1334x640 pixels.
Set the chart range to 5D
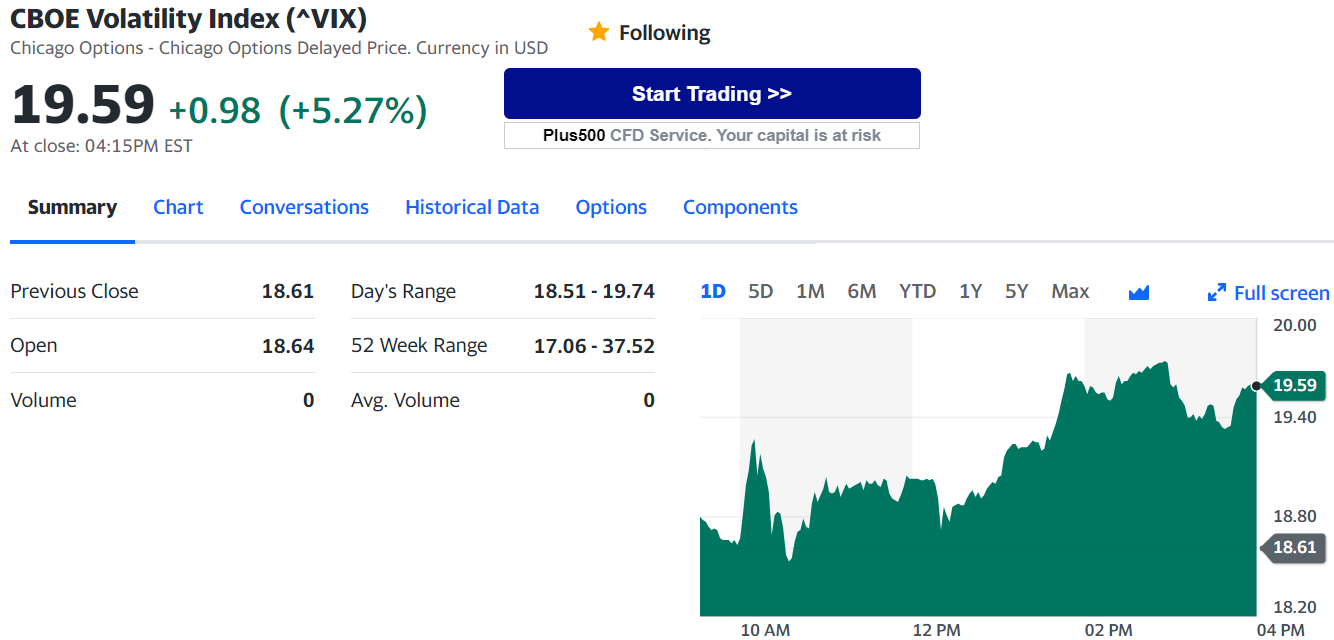point(761,291)
